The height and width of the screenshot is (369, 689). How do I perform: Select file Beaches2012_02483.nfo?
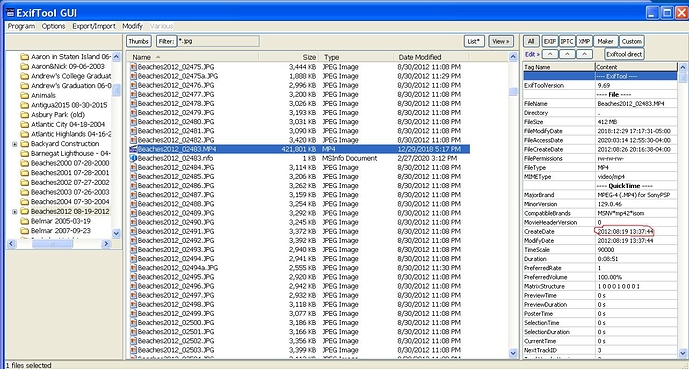point(175,158)
